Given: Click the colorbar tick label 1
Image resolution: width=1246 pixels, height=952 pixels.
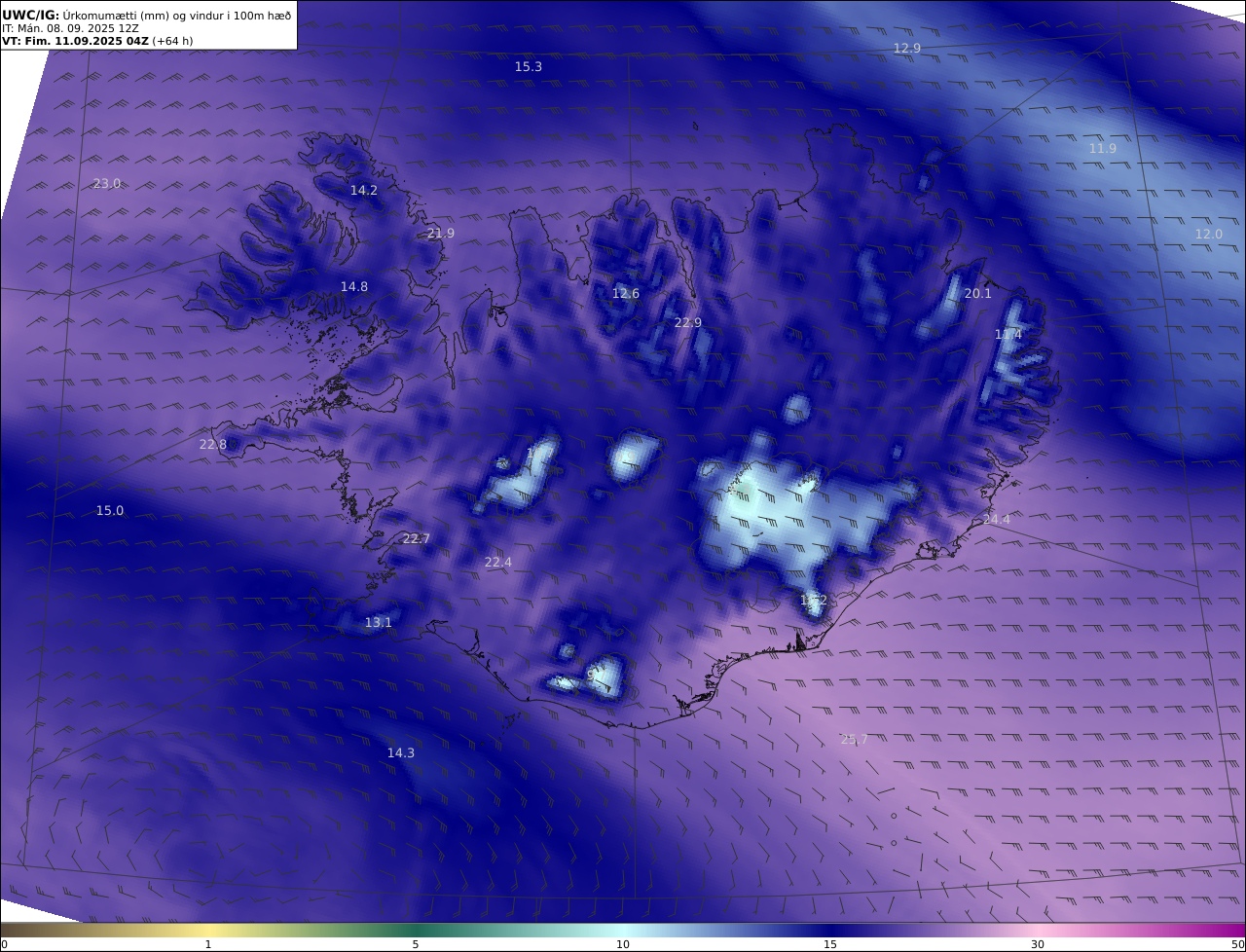Looking at the screenshot, I should pos(208,943).
